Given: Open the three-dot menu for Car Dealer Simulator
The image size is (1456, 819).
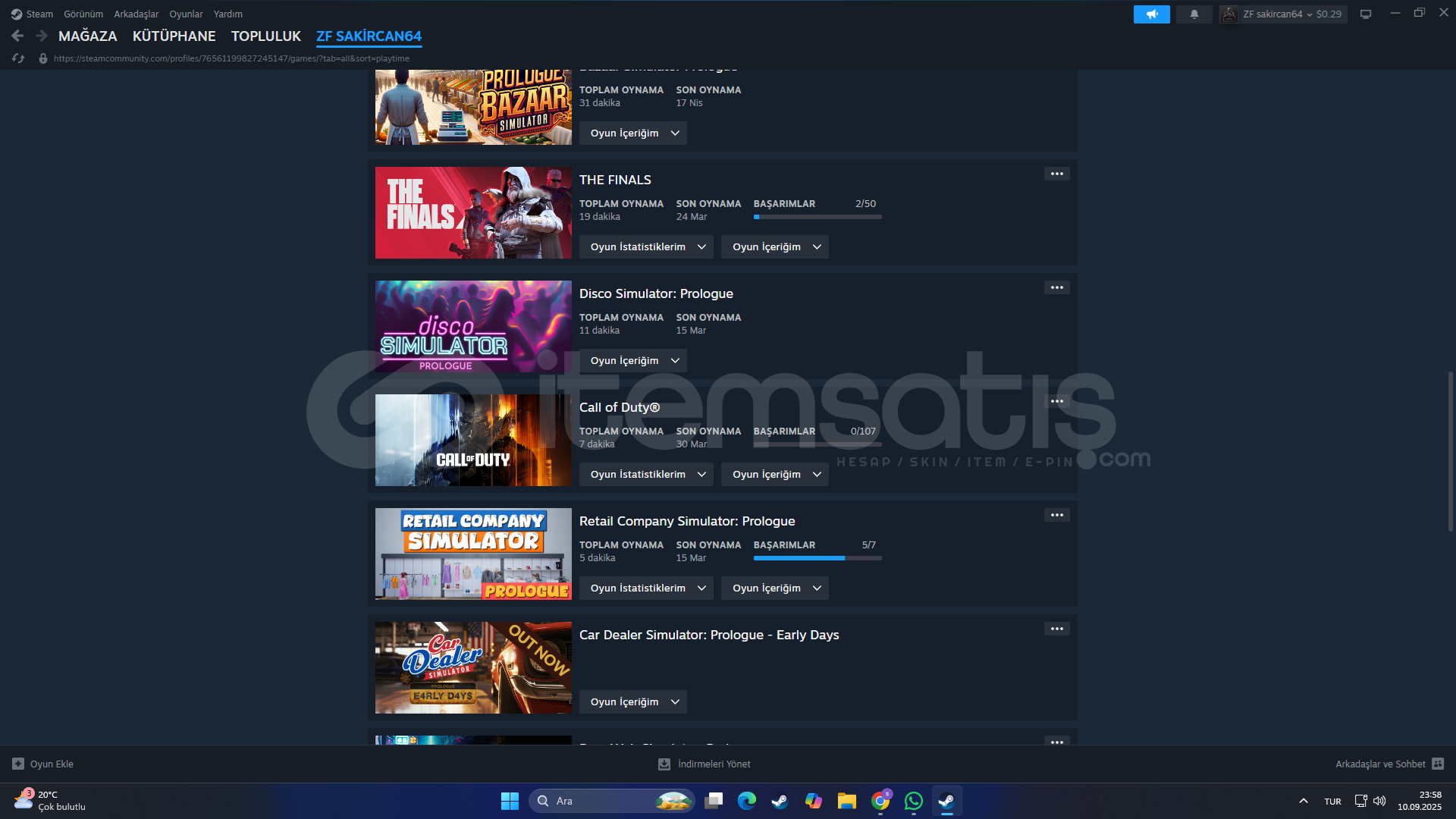Looking at the screenshot, I should coord(1057,629).
